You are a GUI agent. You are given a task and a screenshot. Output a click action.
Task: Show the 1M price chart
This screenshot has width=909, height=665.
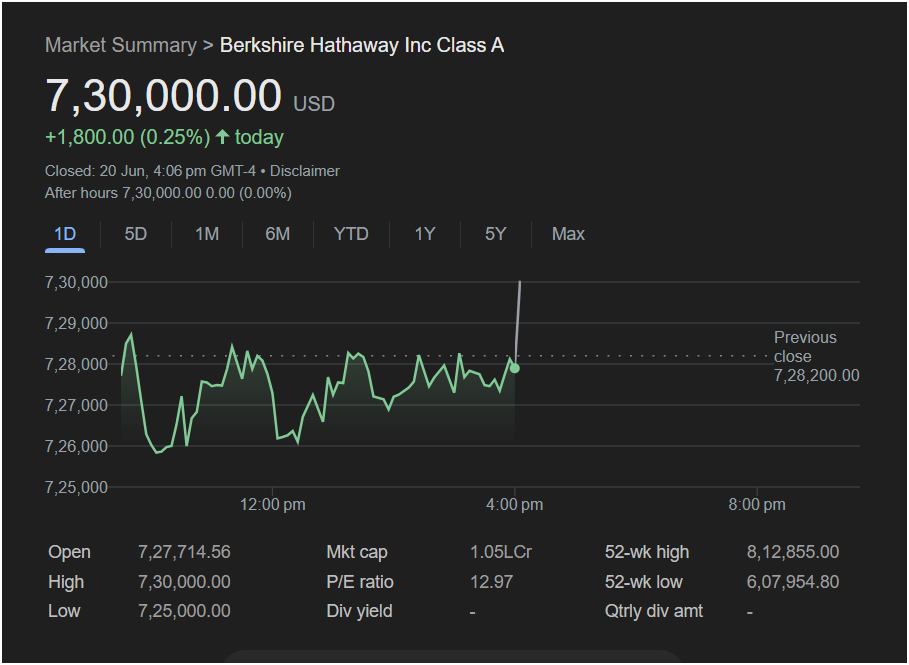[207, 234]
